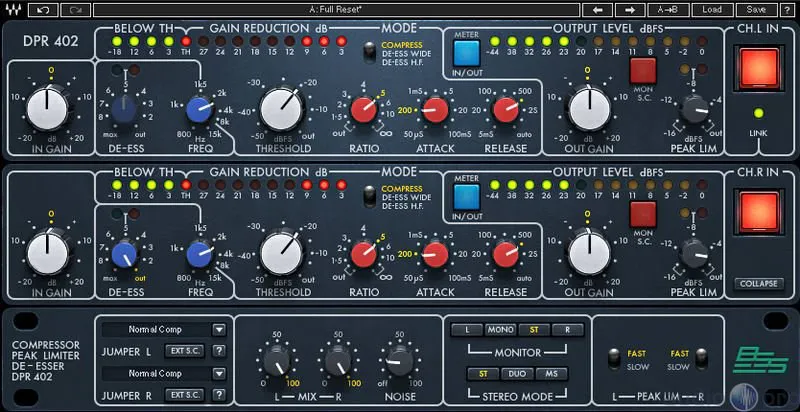Viewport: 800px width, 412px height.
Task: Flip the left channel MODE switch
Action: point(368,54)
